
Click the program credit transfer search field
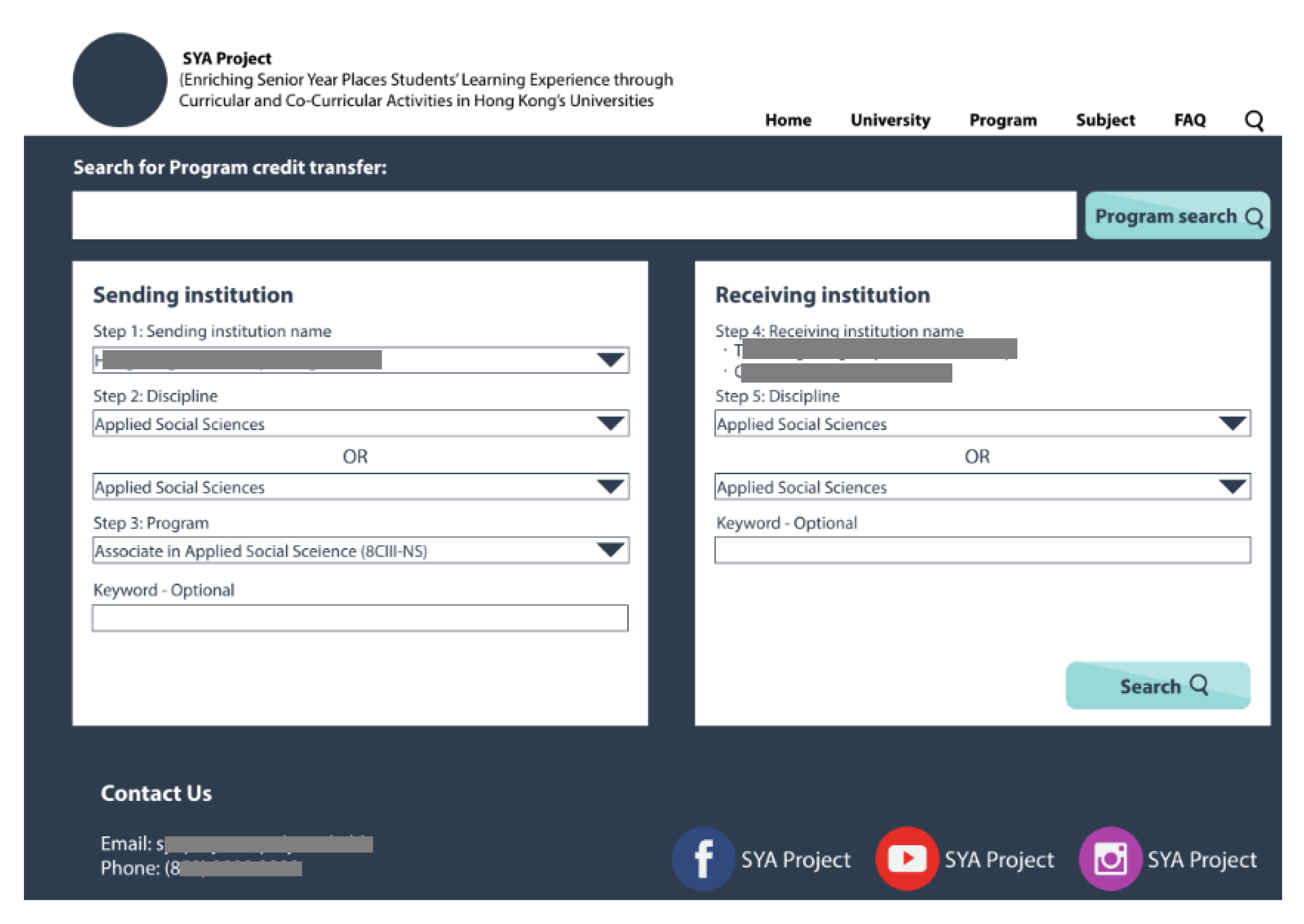pyautogui.click(x=574, y=216)
